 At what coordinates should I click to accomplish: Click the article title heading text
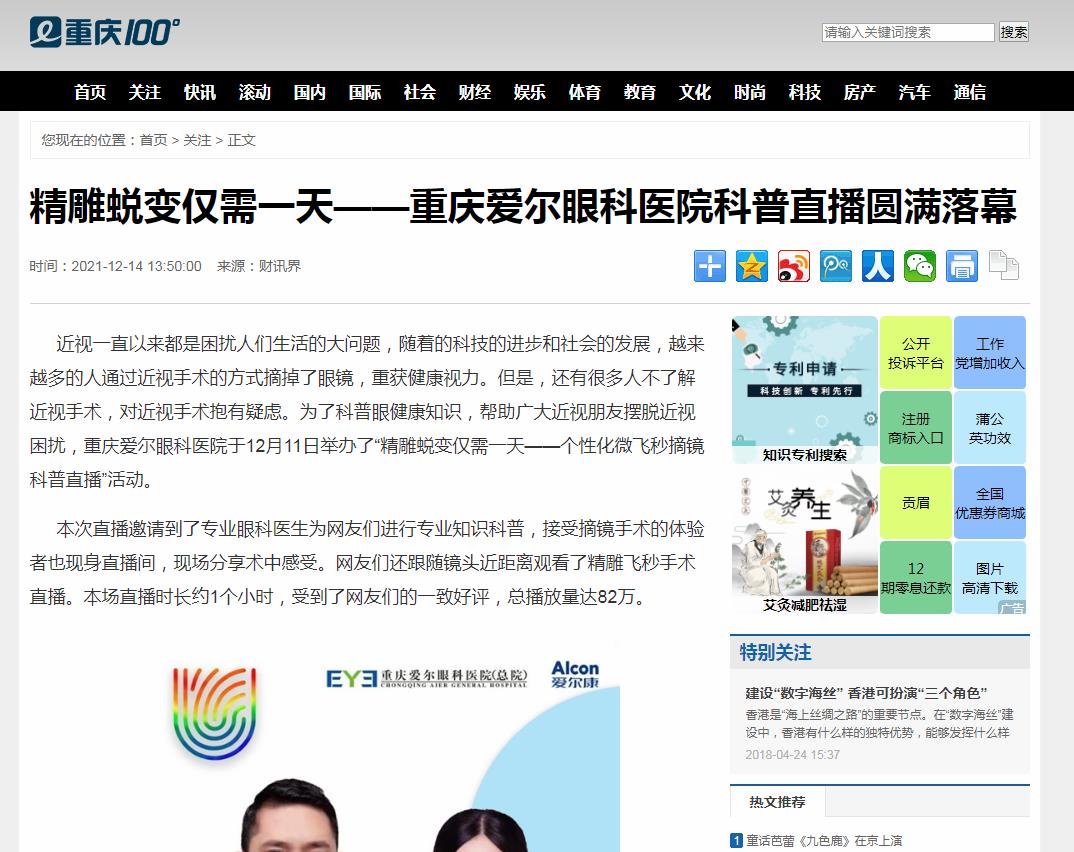(x=523, y=206)
